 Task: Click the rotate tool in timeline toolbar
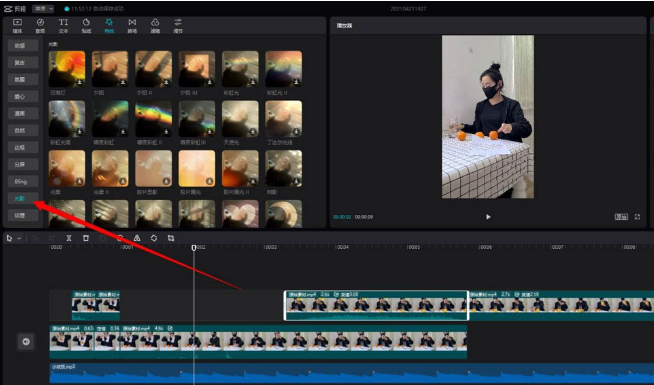(154, 238)
